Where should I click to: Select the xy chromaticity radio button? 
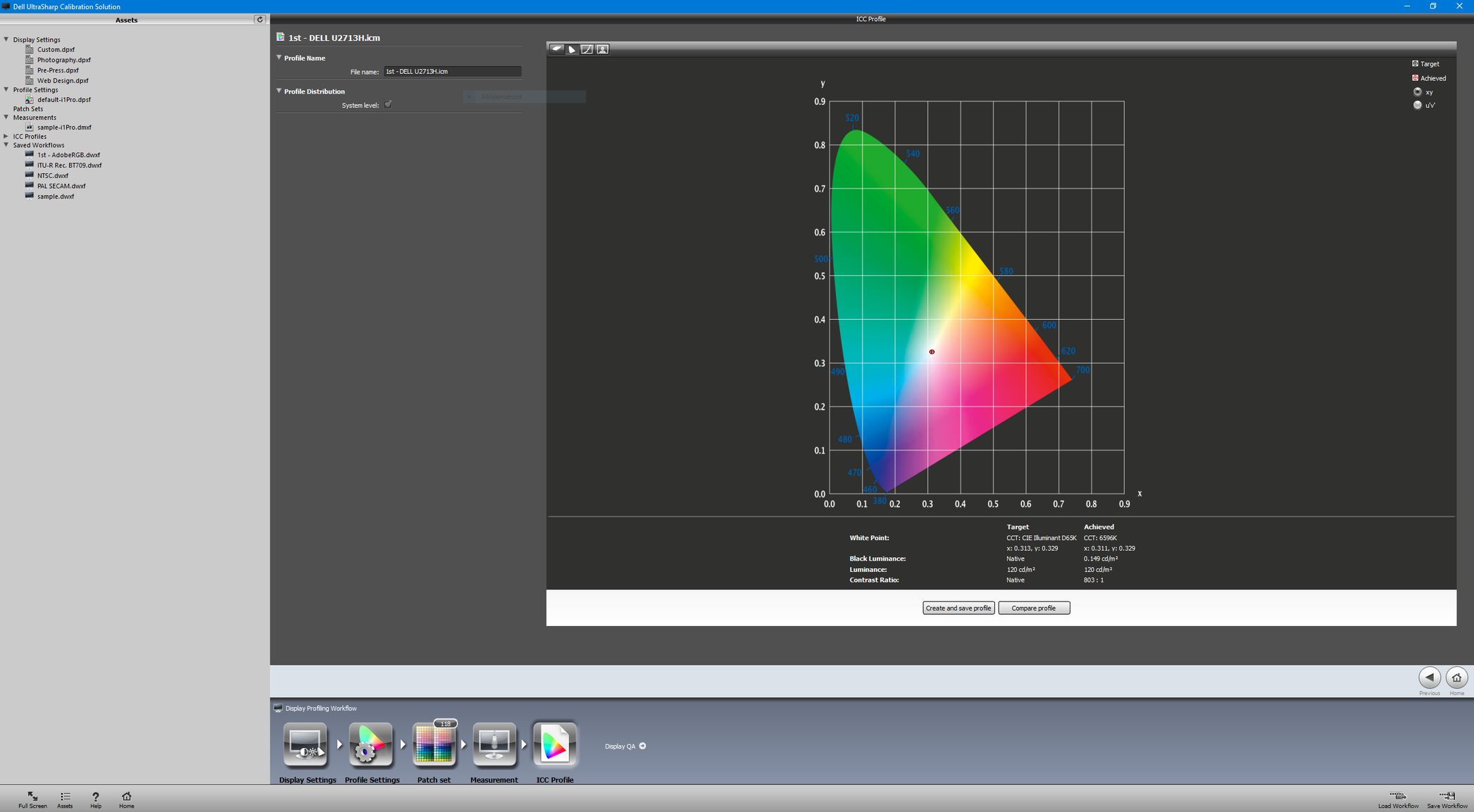pyautogui.click(x=1417, y=92)
